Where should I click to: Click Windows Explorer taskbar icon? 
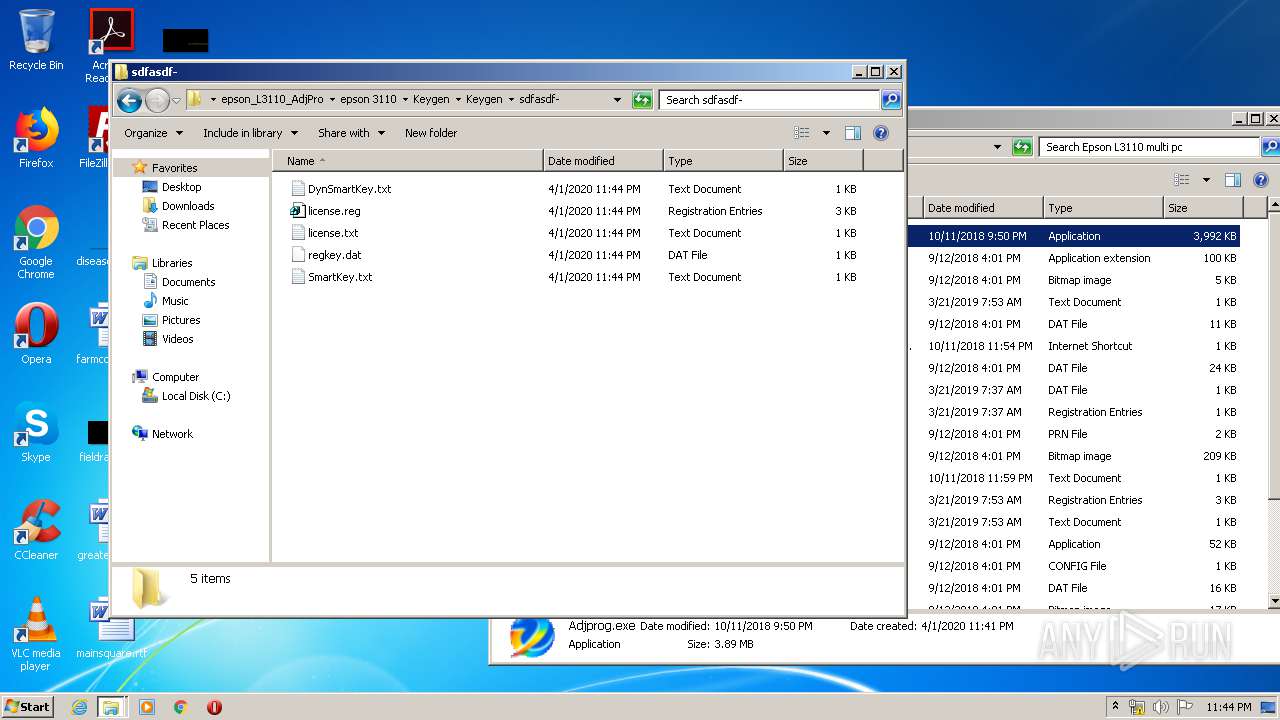coord(111,707)
